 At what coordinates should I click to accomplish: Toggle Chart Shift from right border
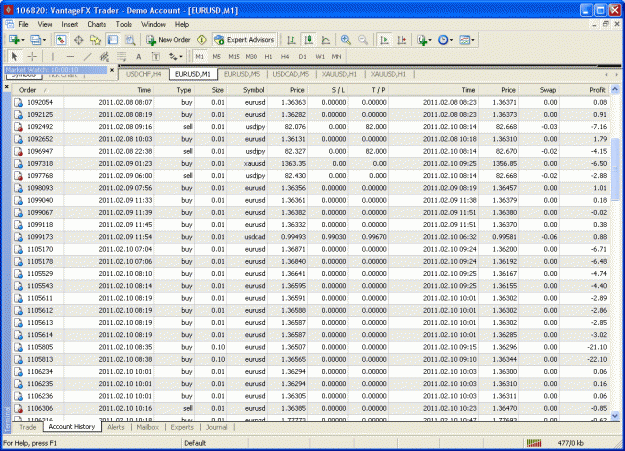(x=401, y=40)
